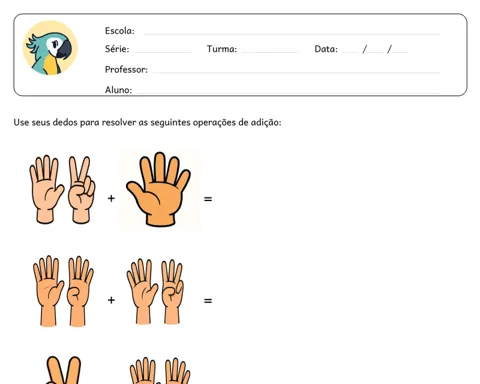Click the instruction text about adição
The width and height of the screenshot is (480, 384).
click(147, 122)
